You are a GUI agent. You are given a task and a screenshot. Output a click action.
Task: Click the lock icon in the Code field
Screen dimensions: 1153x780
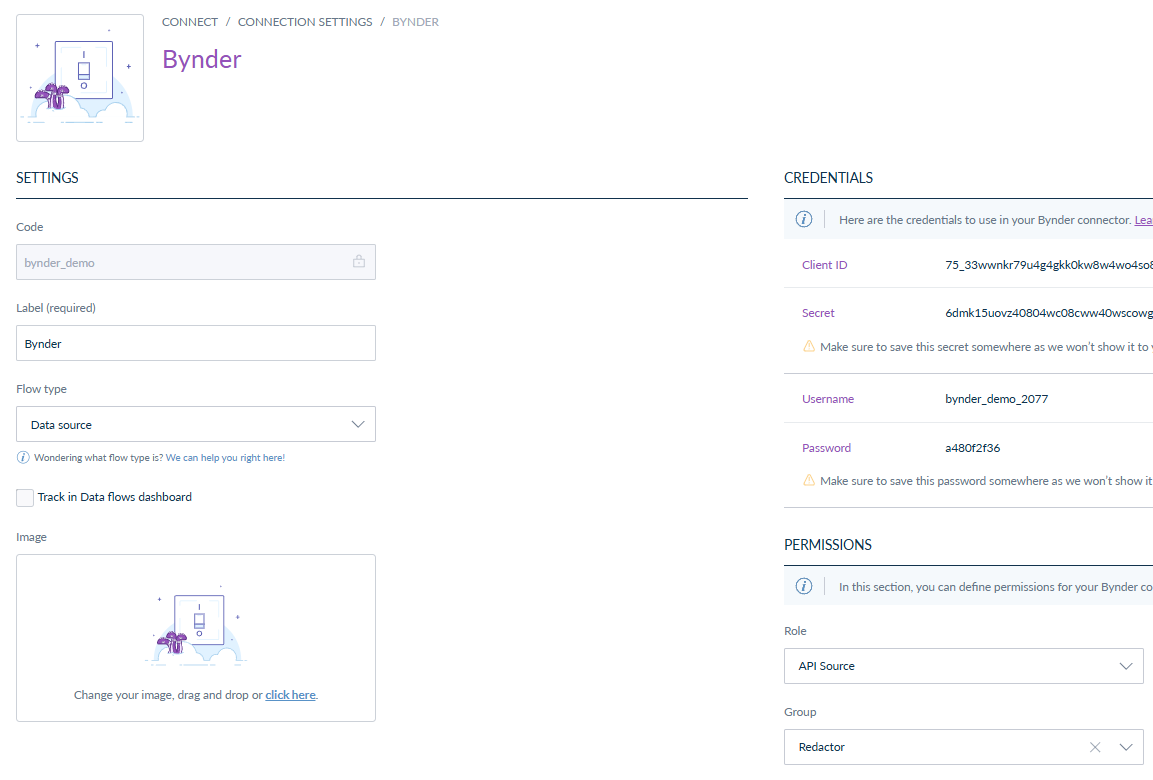(359, 261)
